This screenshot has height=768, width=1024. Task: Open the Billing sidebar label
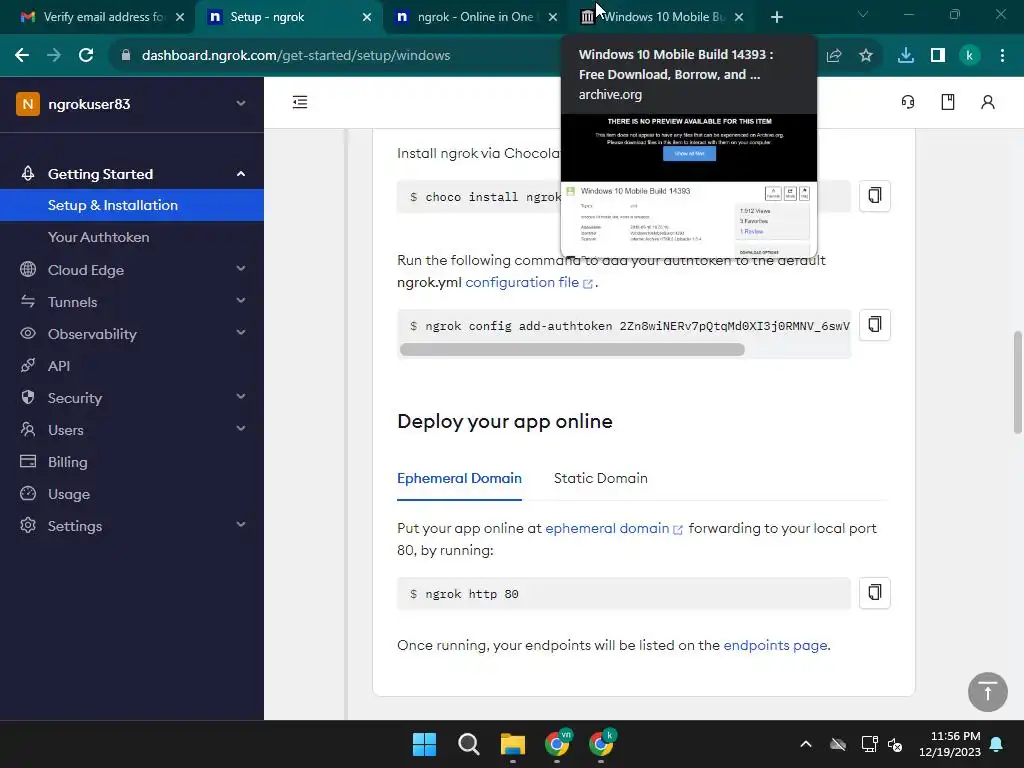pyautogui.click(x=67, y=462)
